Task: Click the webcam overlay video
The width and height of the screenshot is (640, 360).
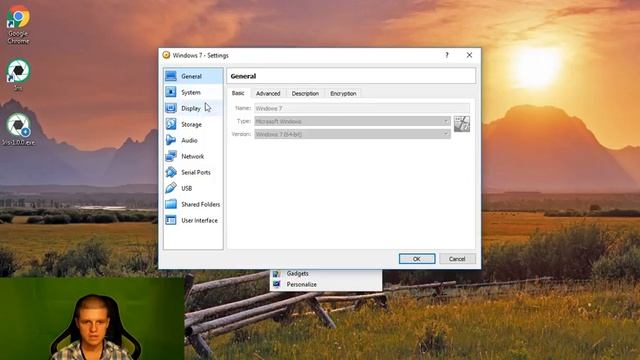Action: click(x=92, y=319)
